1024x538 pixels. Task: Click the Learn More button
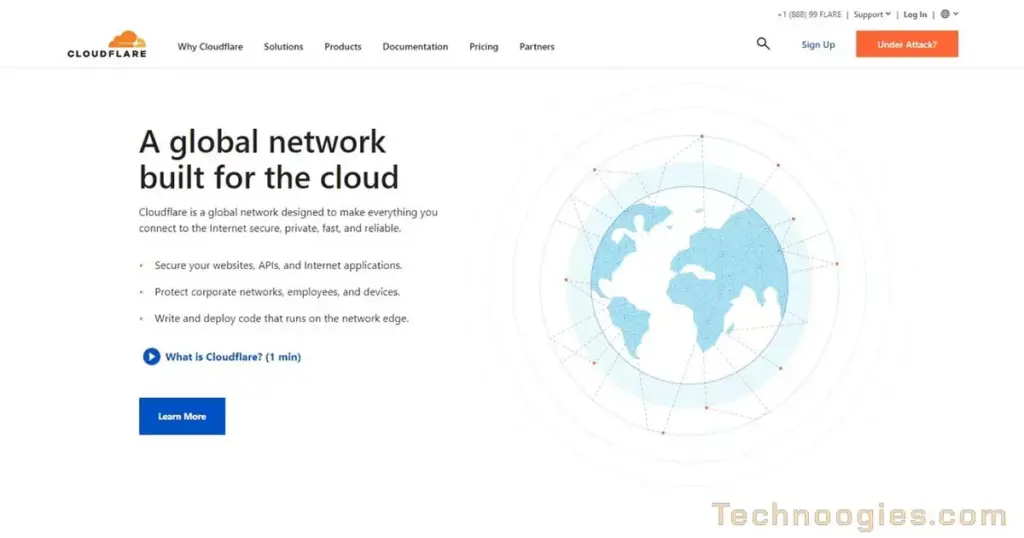point(182,416)
